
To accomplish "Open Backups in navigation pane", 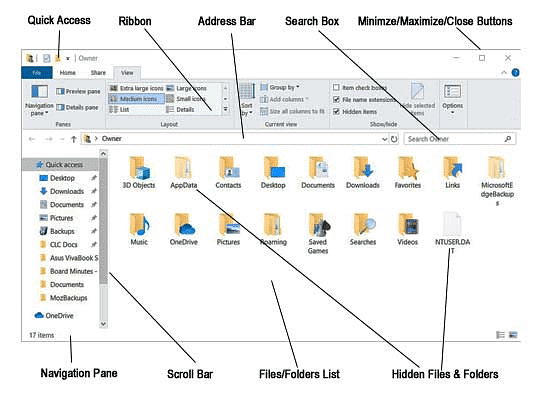I will tap(62, 231).
